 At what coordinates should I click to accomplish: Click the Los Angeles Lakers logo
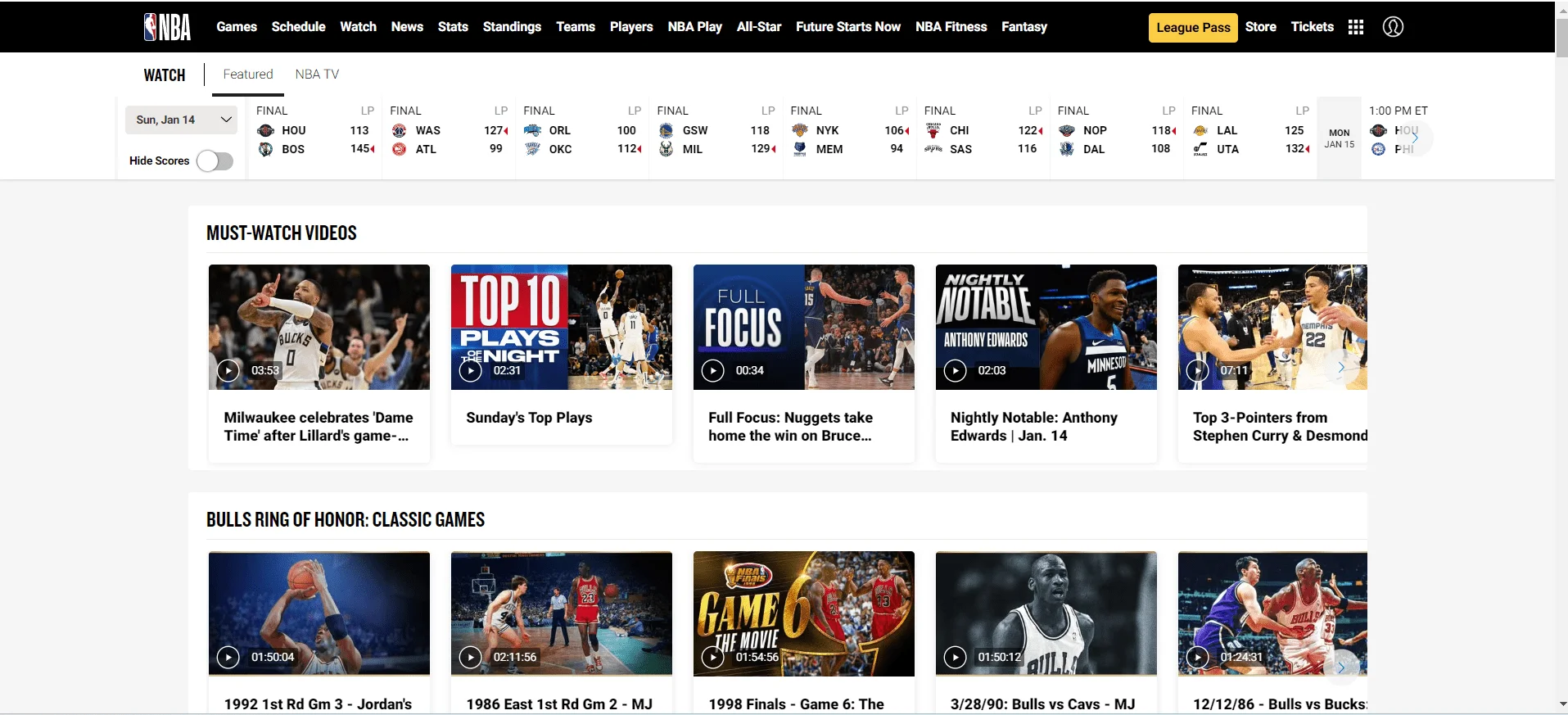coord(1200,130)
